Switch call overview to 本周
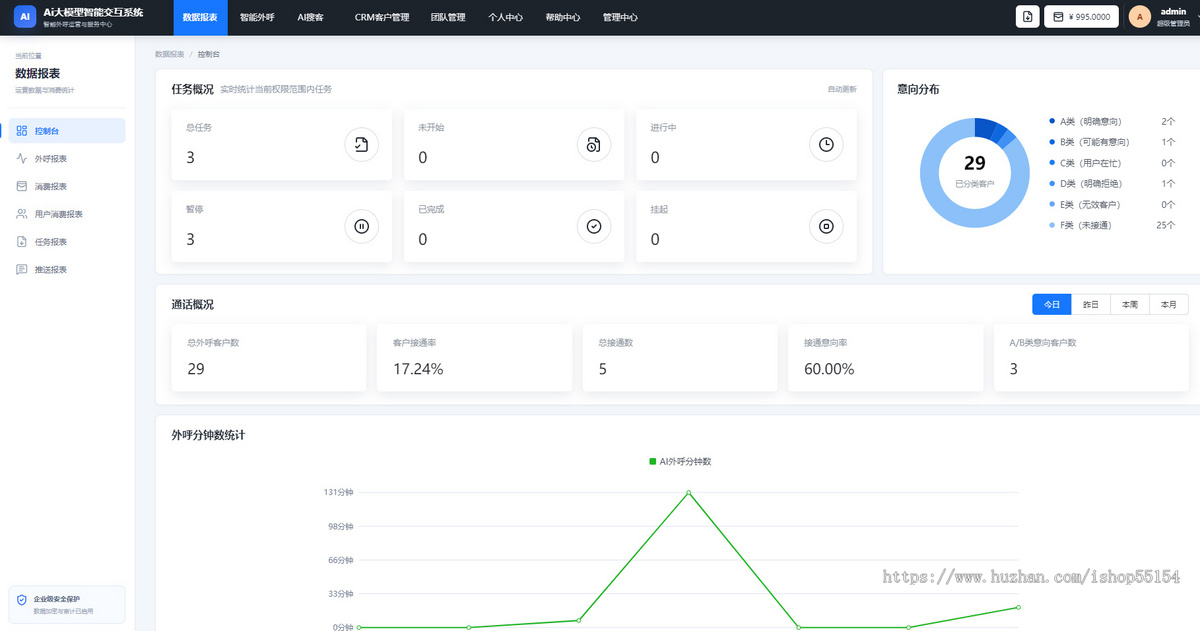Screen dimensions: 1200x631 1130,304
